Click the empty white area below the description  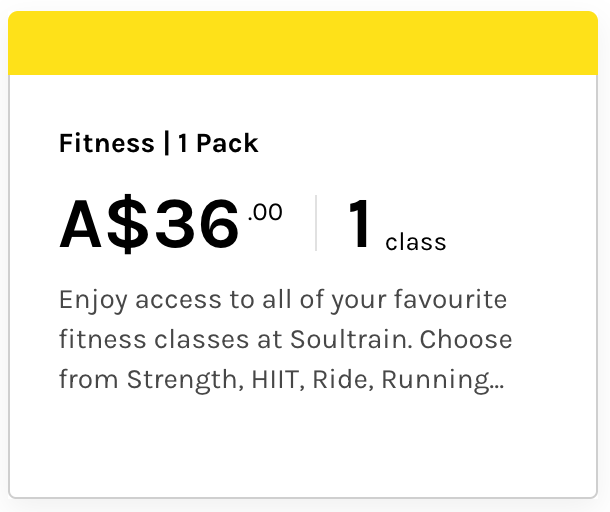coord(303,445)
